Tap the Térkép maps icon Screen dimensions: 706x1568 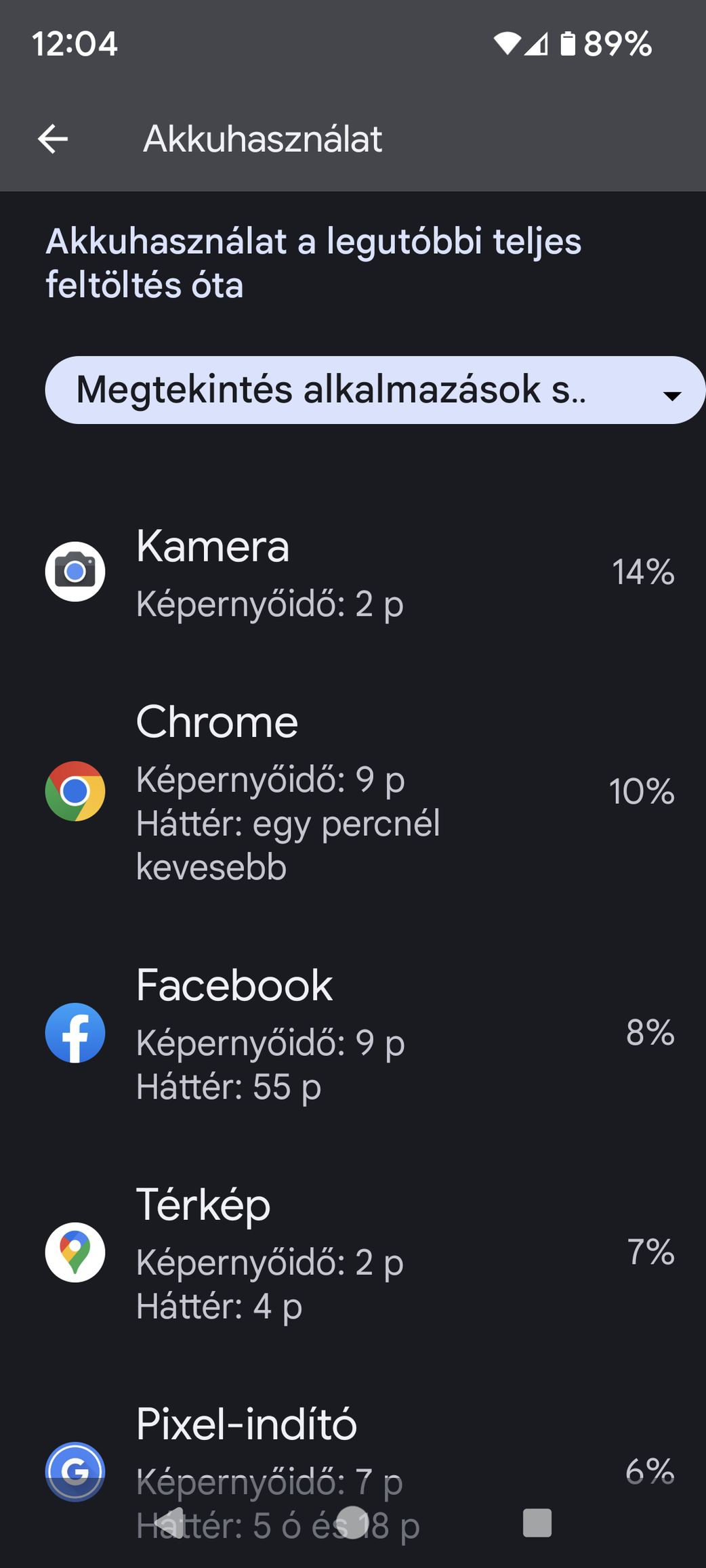75,1252
